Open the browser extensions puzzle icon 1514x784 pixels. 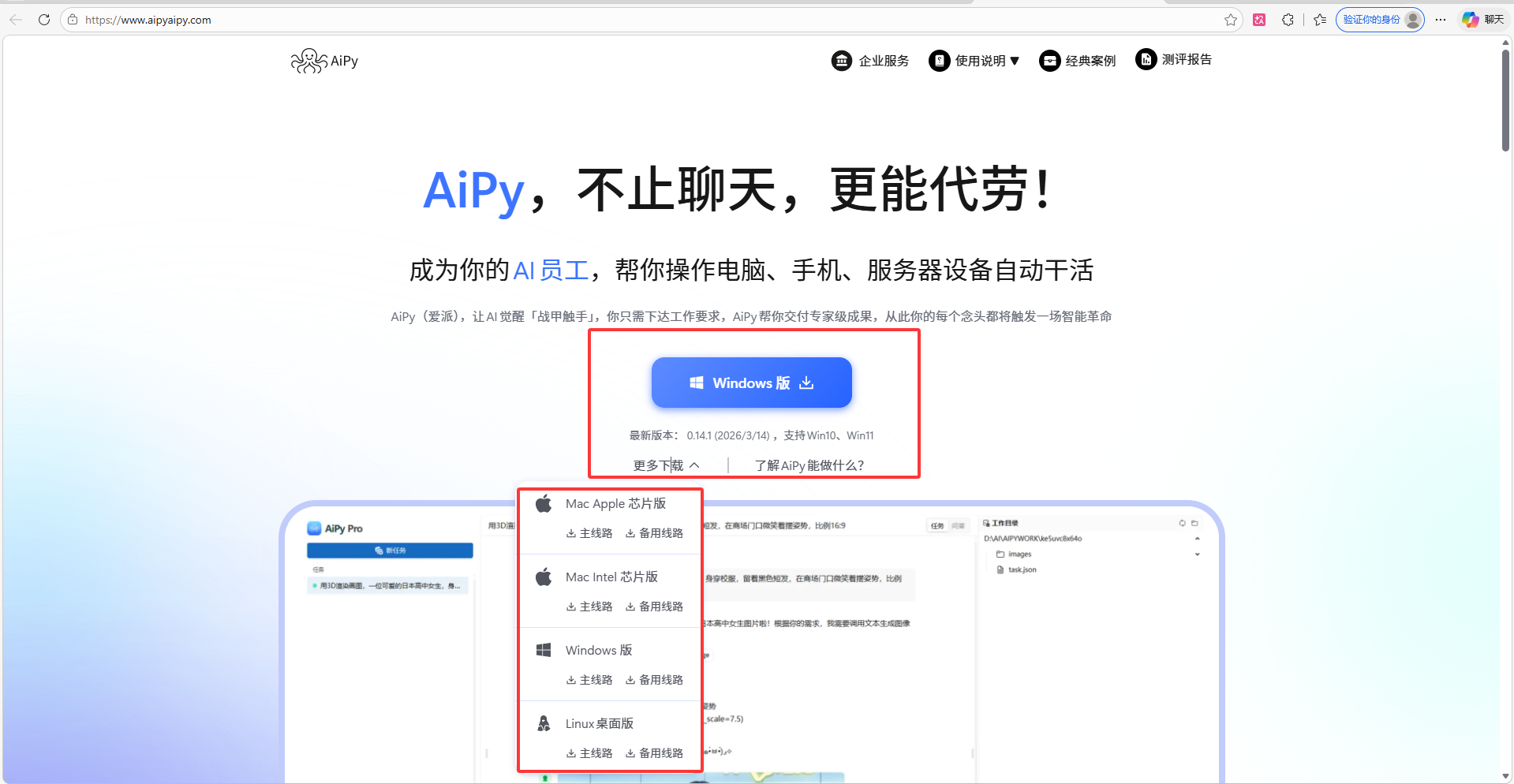(x=1288, y=20)
